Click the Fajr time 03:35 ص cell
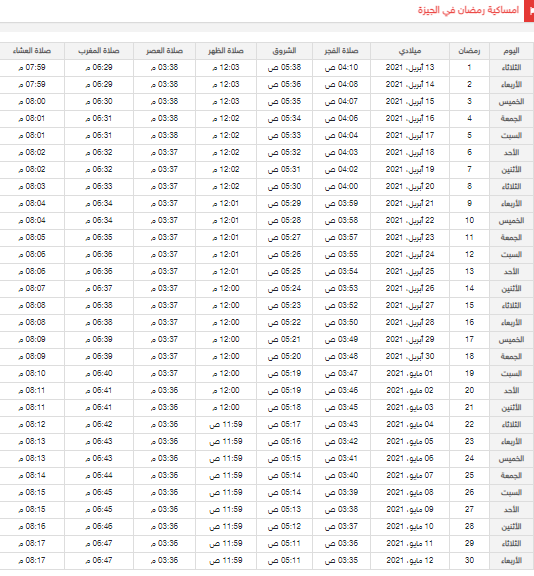Image resolution: width=534 pixels, height=576 pixels. [x=342, y=560]
